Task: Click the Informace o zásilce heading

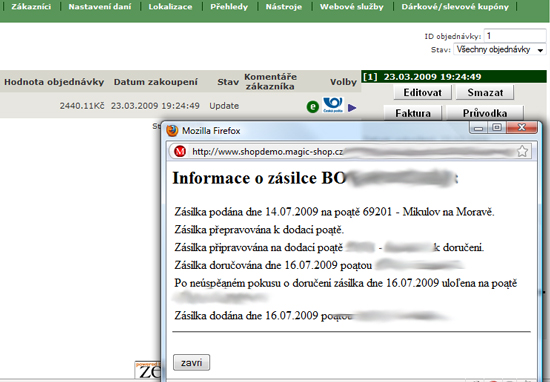Action: 315,178
